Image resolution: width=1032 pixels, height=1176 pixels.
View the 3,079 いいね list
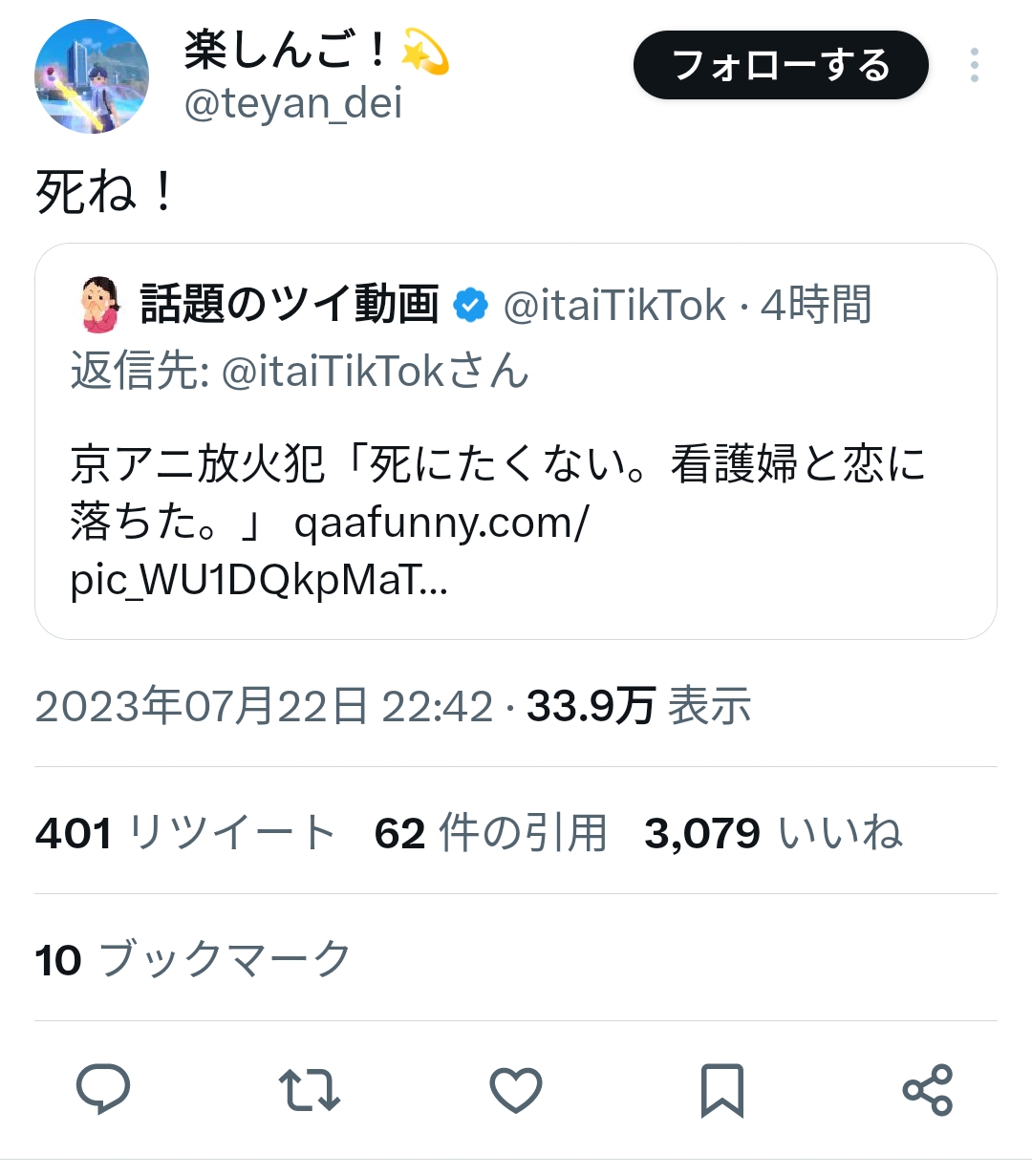(x=772, y=832)
